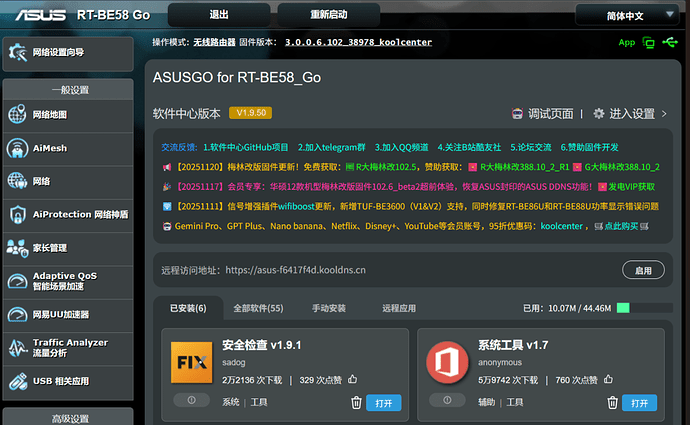
Task: Switch to the 已安装(6) tab
Action: coord(188,308)
